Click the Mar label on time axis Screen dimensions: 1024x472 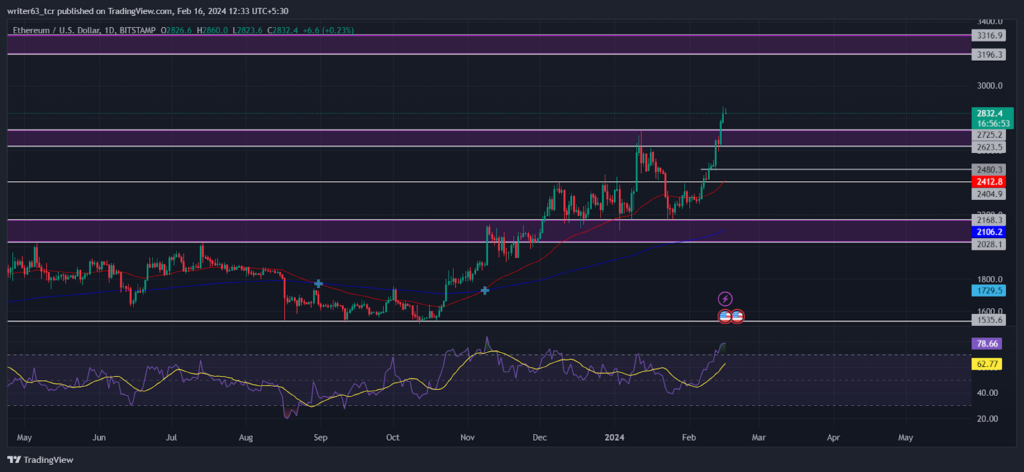coord(758,437)
